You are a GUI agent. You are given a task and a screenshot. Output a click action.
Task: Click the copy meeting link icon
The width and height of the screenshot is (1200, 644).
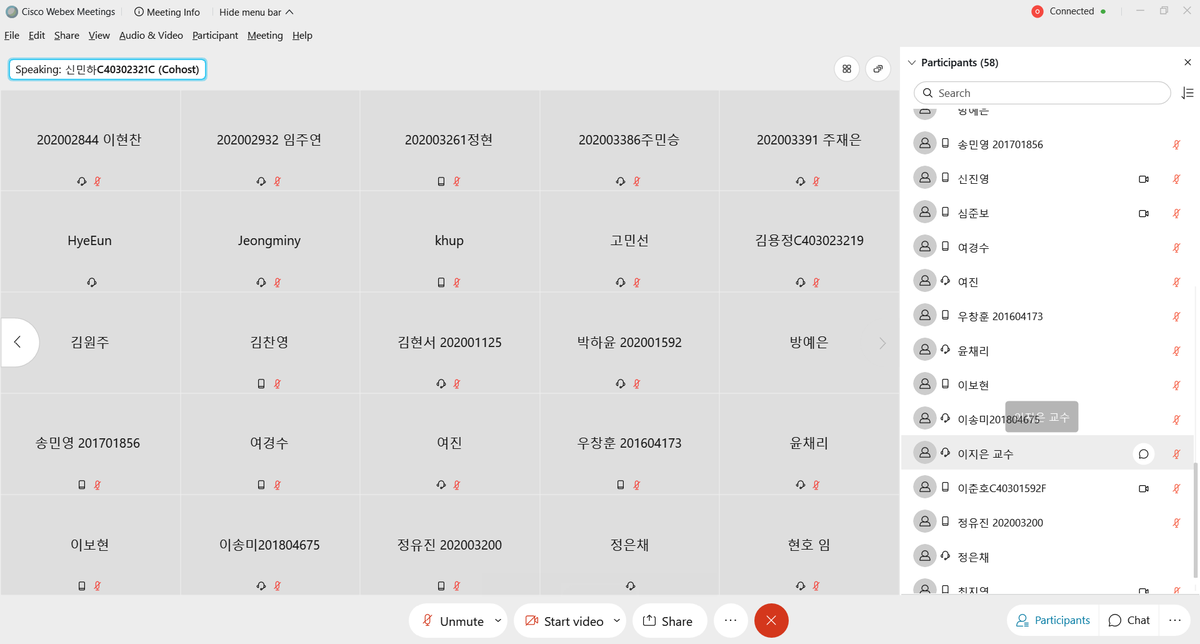pos(878,69)
